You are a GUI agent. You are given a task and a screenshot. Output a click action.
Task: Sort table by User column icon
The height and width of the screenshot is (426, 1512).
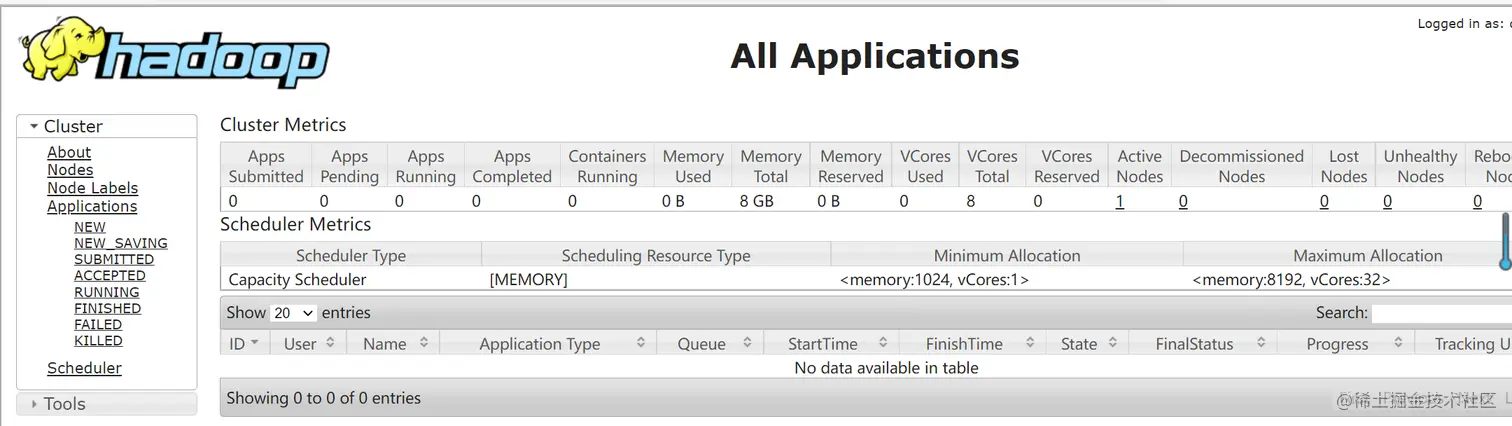point(332,343)
